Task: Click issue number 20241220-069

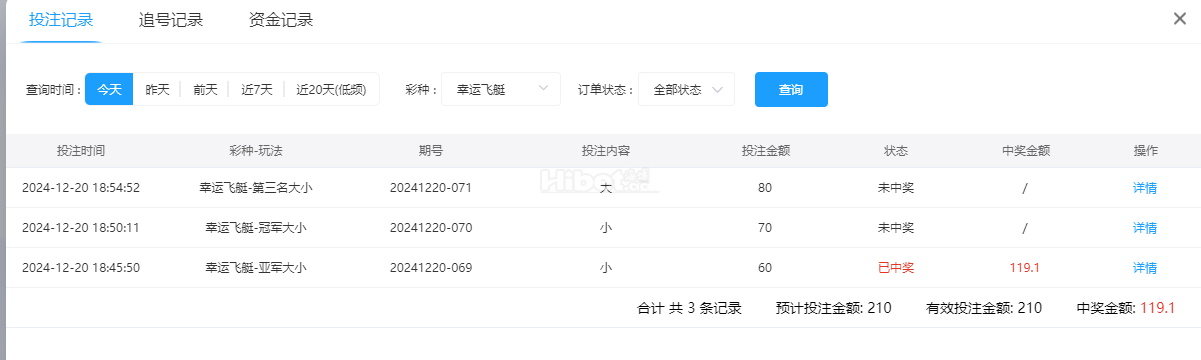Action: point(431,267)
